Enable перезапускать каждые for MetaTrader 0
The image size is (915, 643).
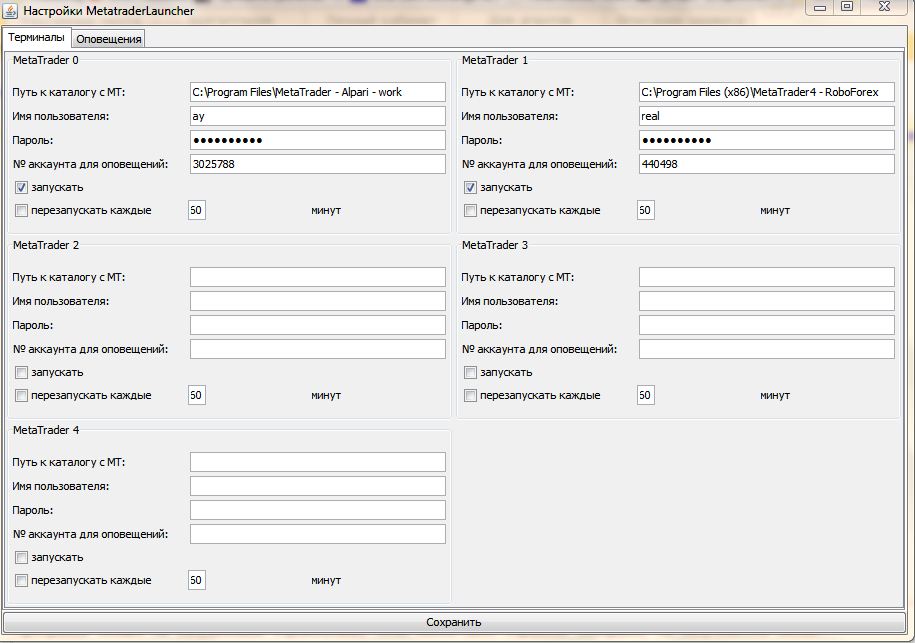pos(21,210)
